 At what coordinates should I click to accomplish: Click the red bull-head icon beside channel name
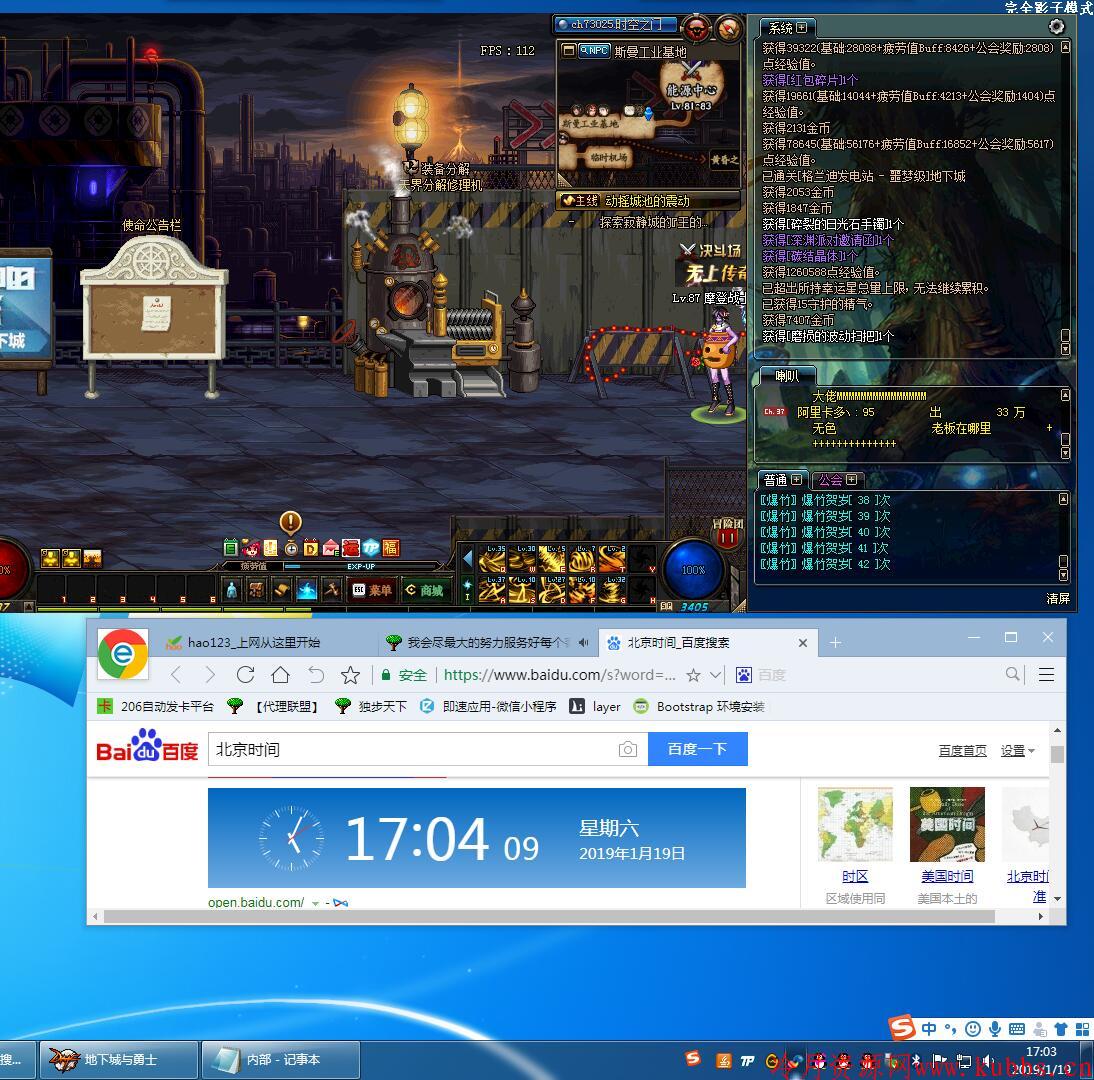696,29
